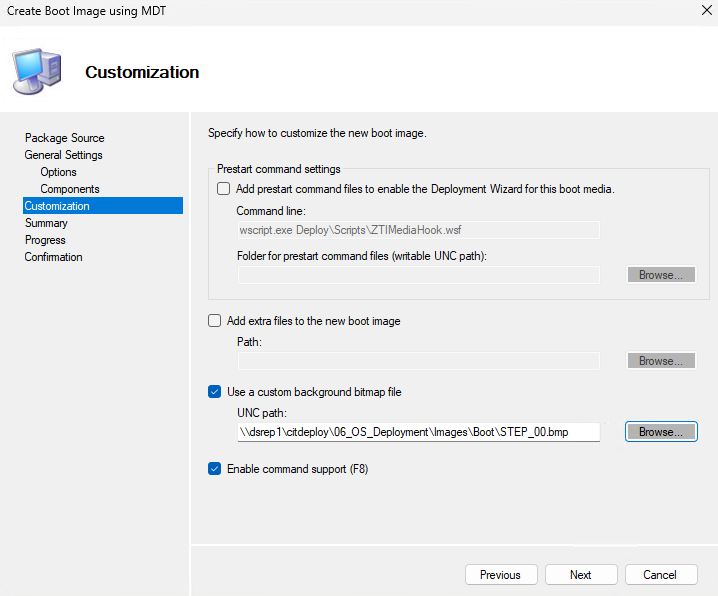The height and width of the screenshot is (596, 718).
Task: Enable the prestart command files checkbox
Action: 223,189
